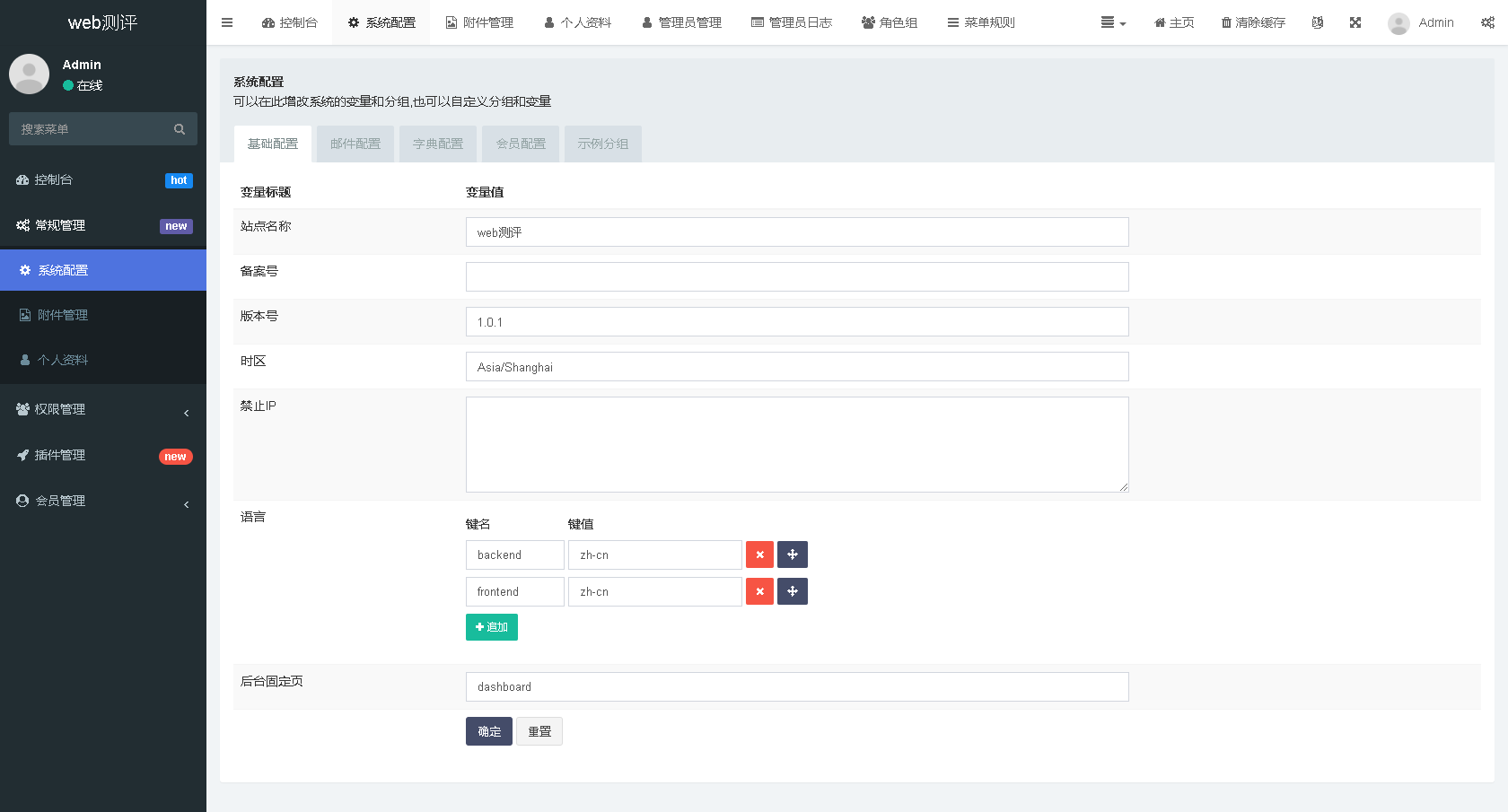Open the 角色组 role group page
Screen dimensions: 1508x812
[890, 22]
